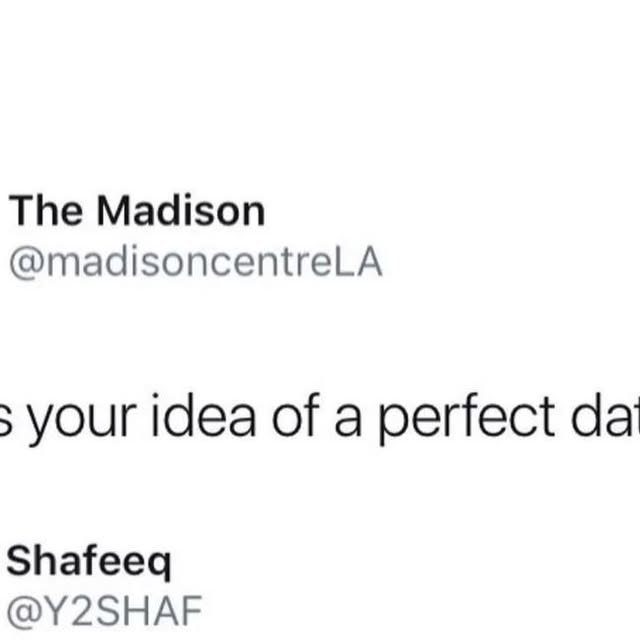Click the word "Madison" in the display name
Viewport: 640px width, 640px height.
point(181,211)
